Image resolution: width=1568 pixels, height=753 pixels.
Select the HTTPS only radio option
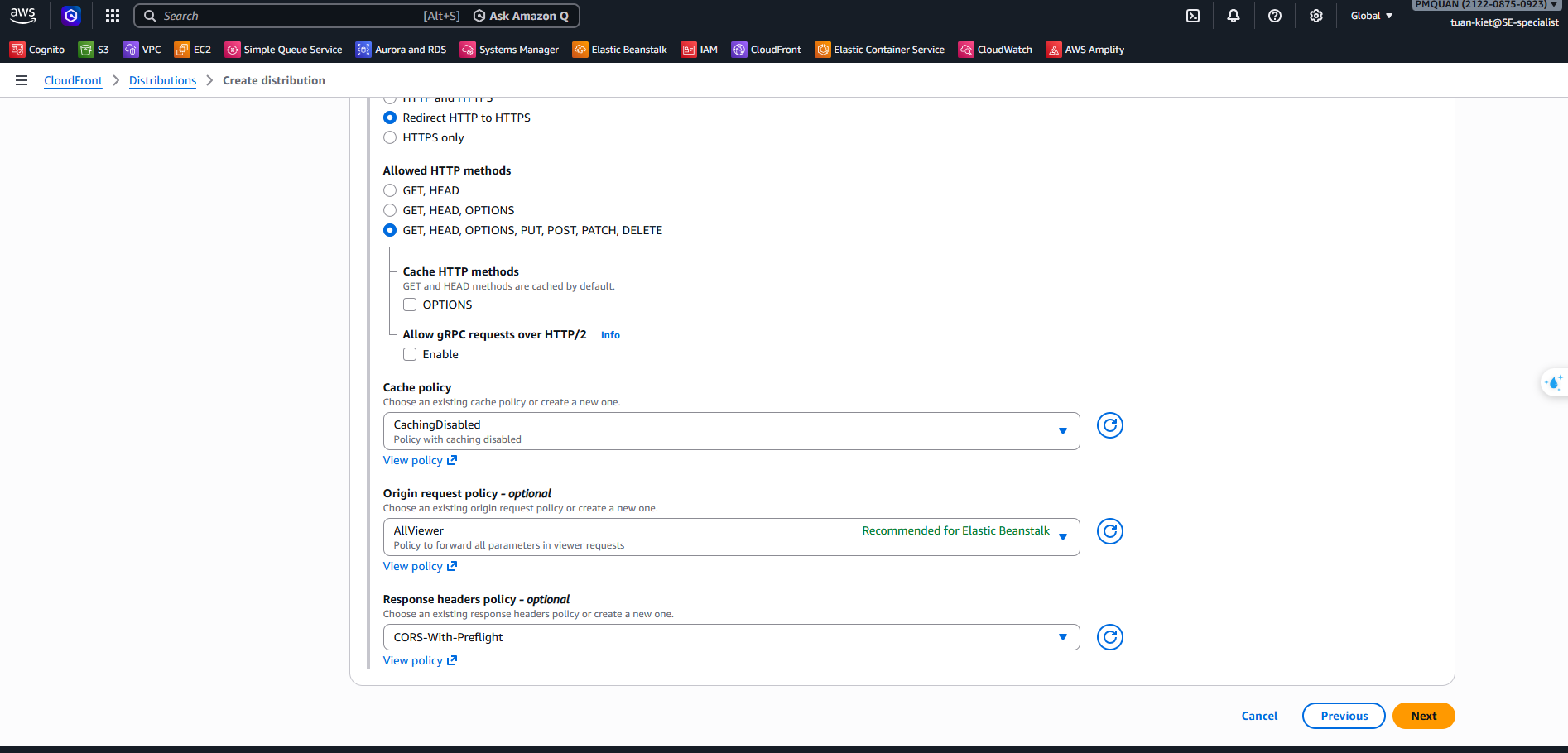(390, 137)
